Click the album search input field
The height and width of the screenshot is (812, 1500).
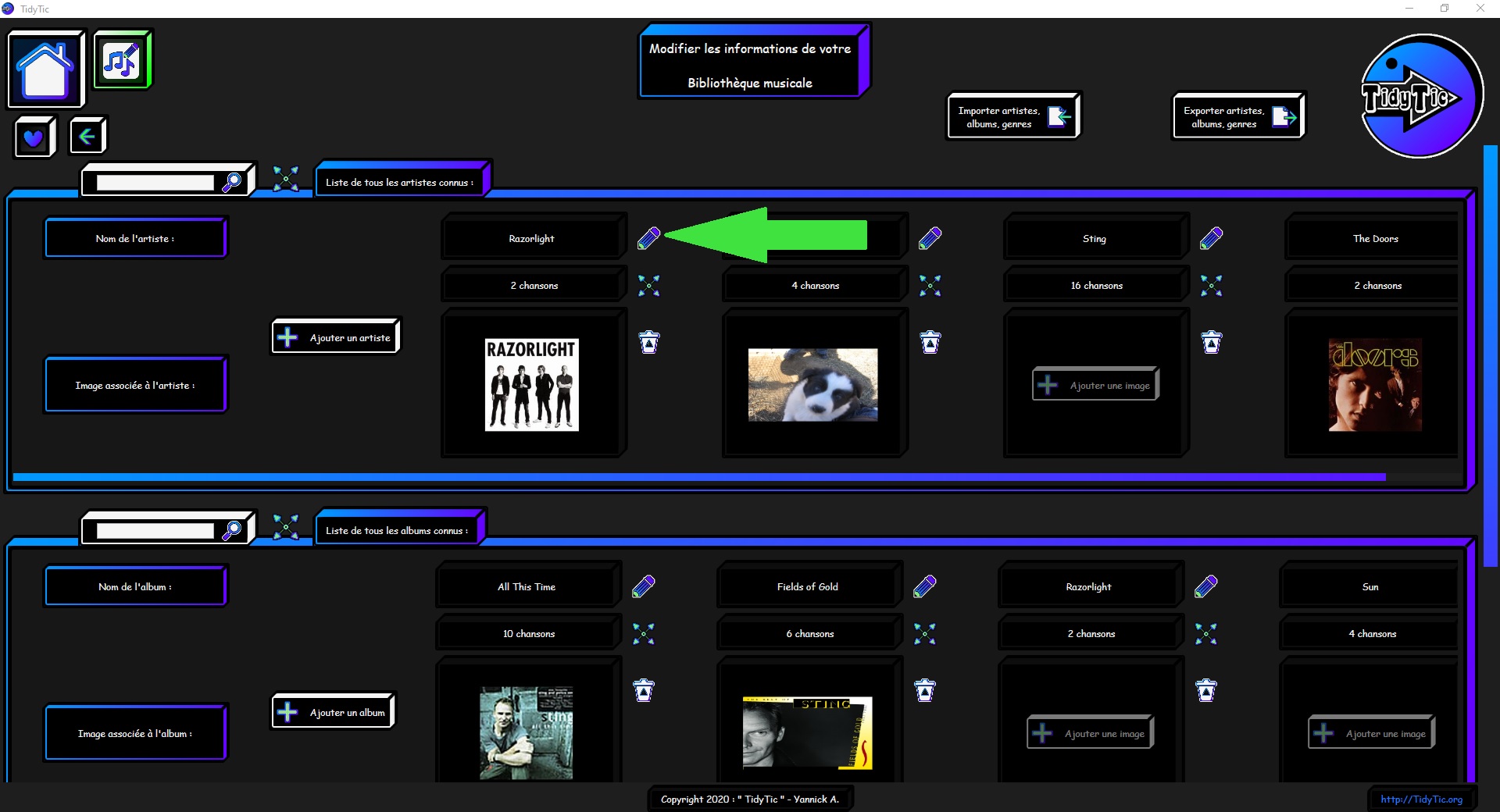click(155, 531)
